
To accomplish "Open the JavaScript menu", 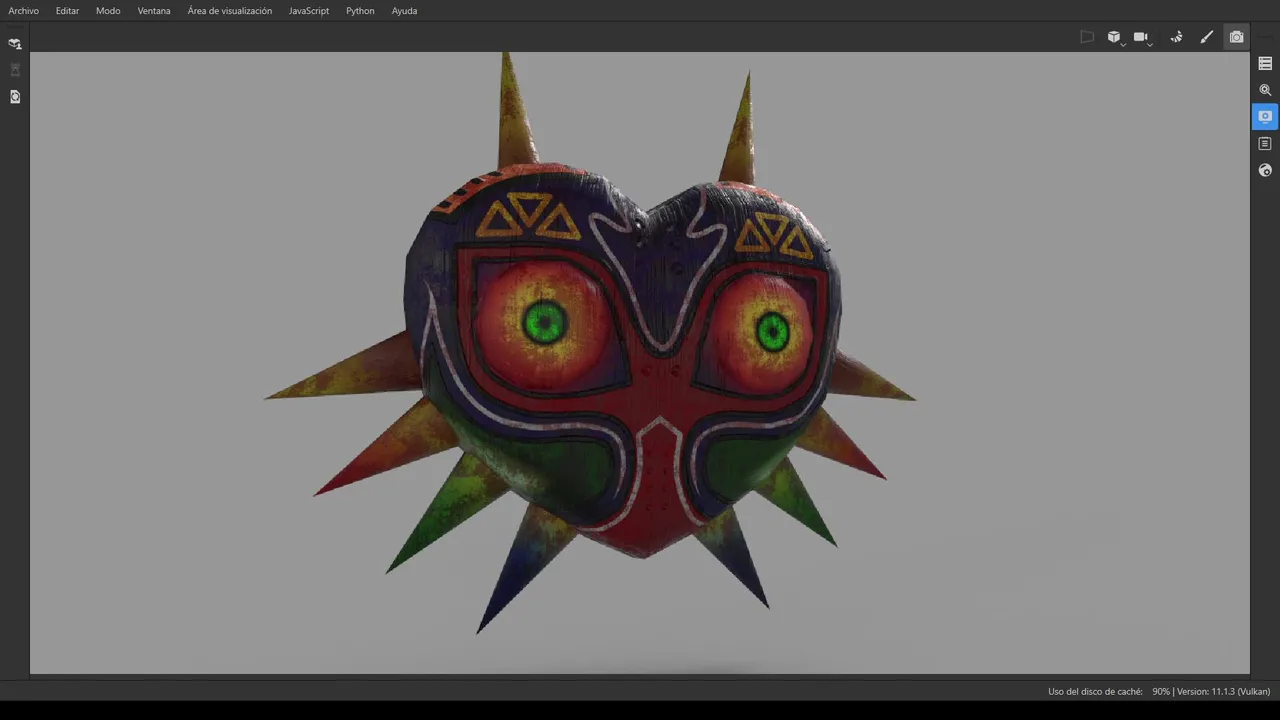I will [x=309, y=11].
